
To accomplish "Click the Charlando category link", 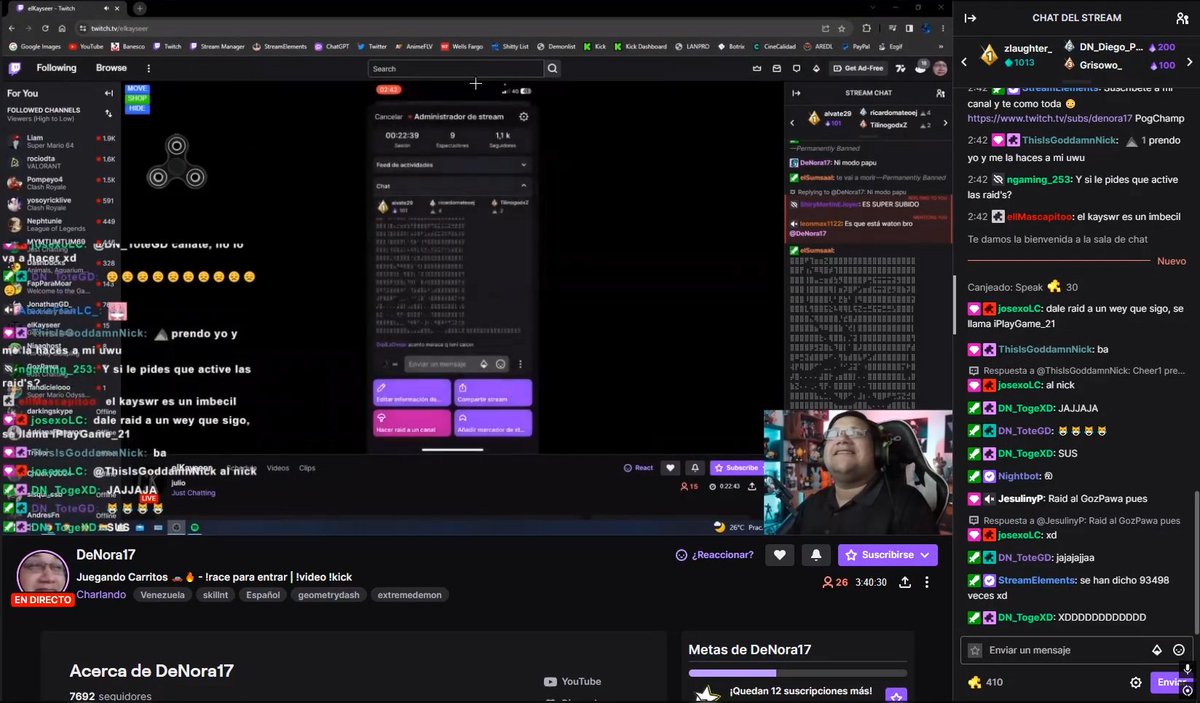I will pos(103,594).
